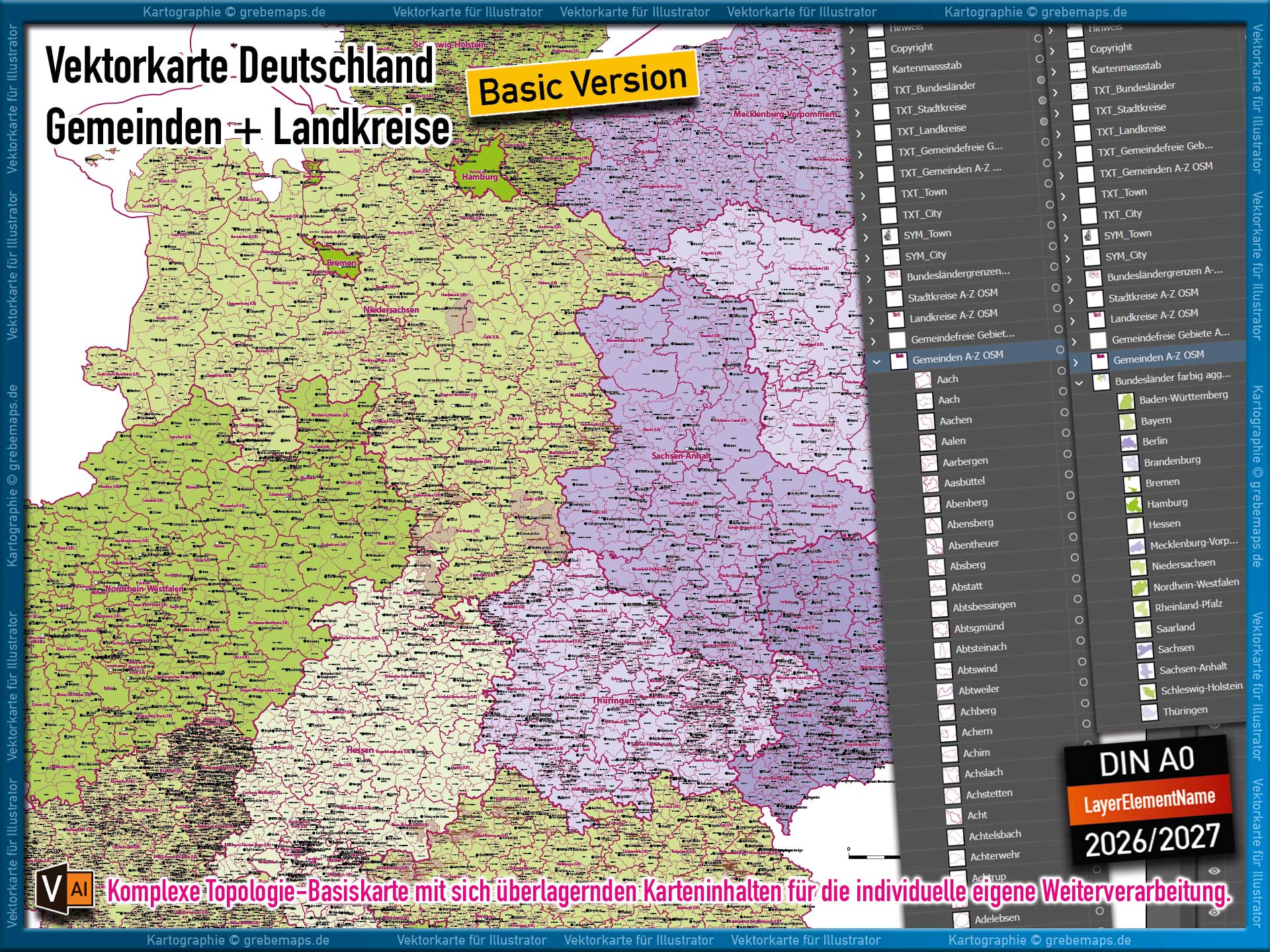The width and height of the screenshot is (1270, 952).
Task: Click target circle of Aarbergen sublayer
Action: 1067,454
